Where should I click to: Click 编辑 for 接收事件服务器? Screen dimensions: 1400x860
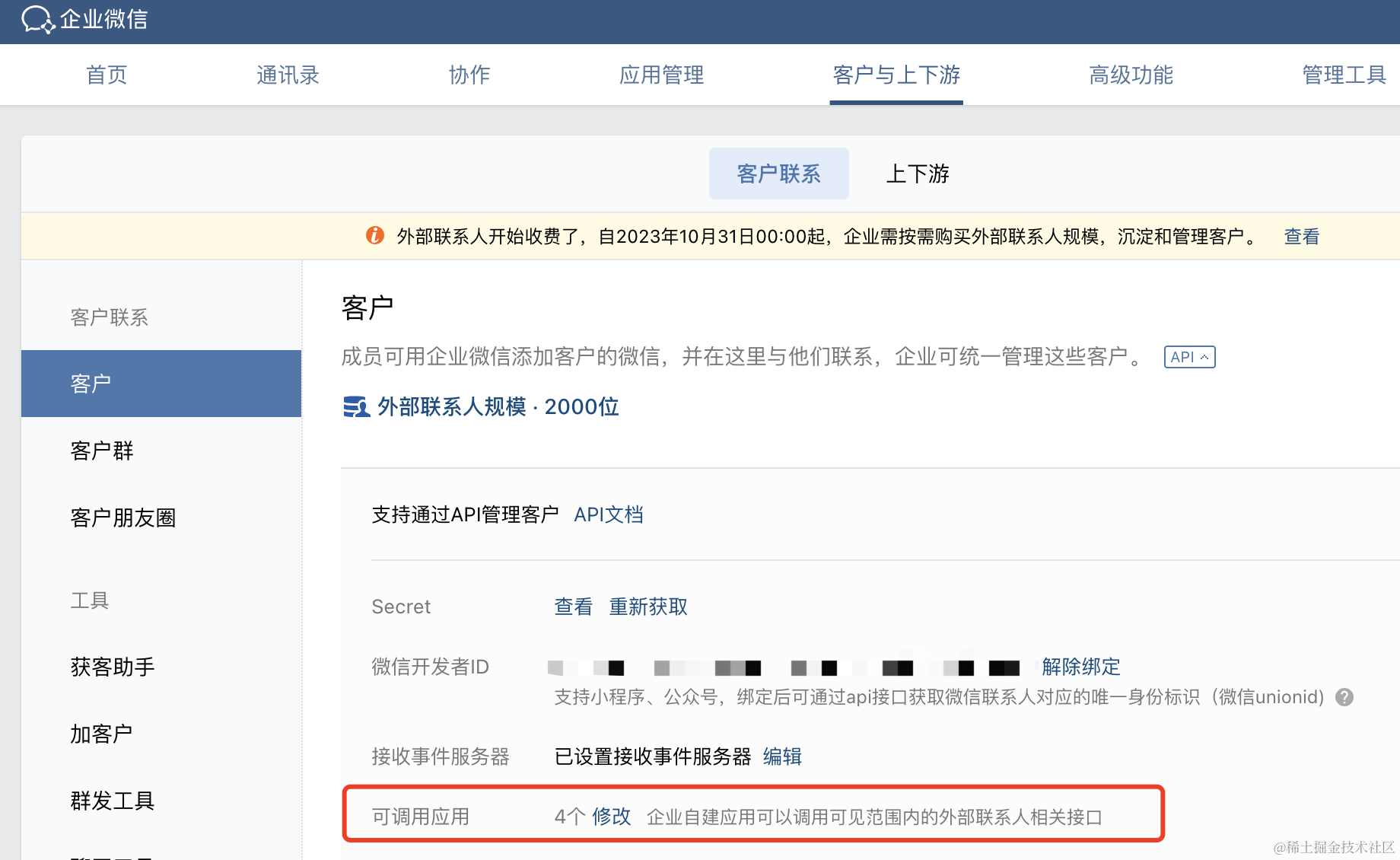[782, 756]
